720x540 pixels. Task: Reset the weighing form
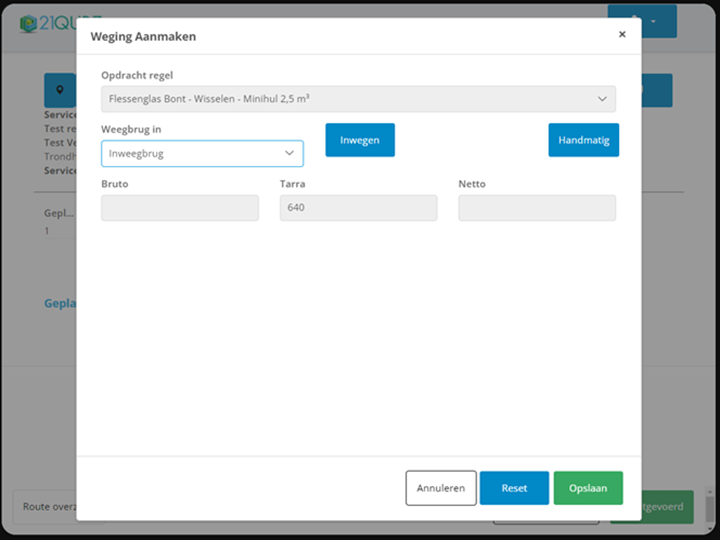click(514, 488)
